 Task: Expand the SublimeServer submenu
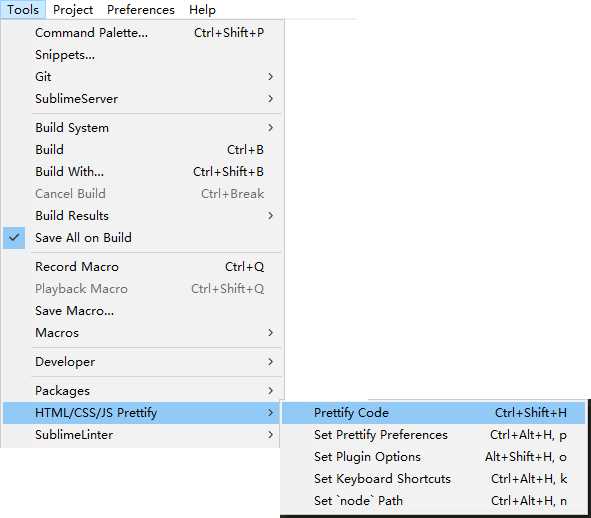(x=141, y=99)
